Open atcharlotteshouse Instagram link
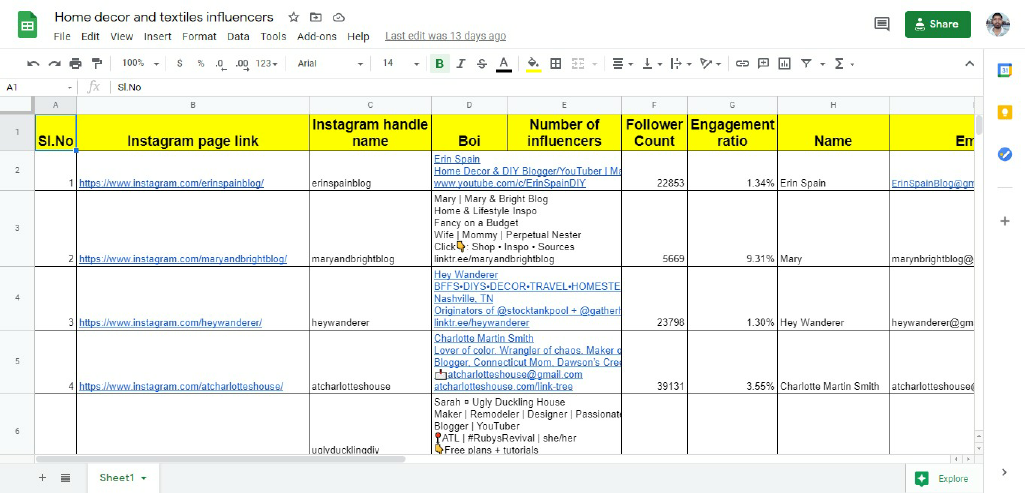Screen dimensions: 1025x493 [x=181, y=386]
